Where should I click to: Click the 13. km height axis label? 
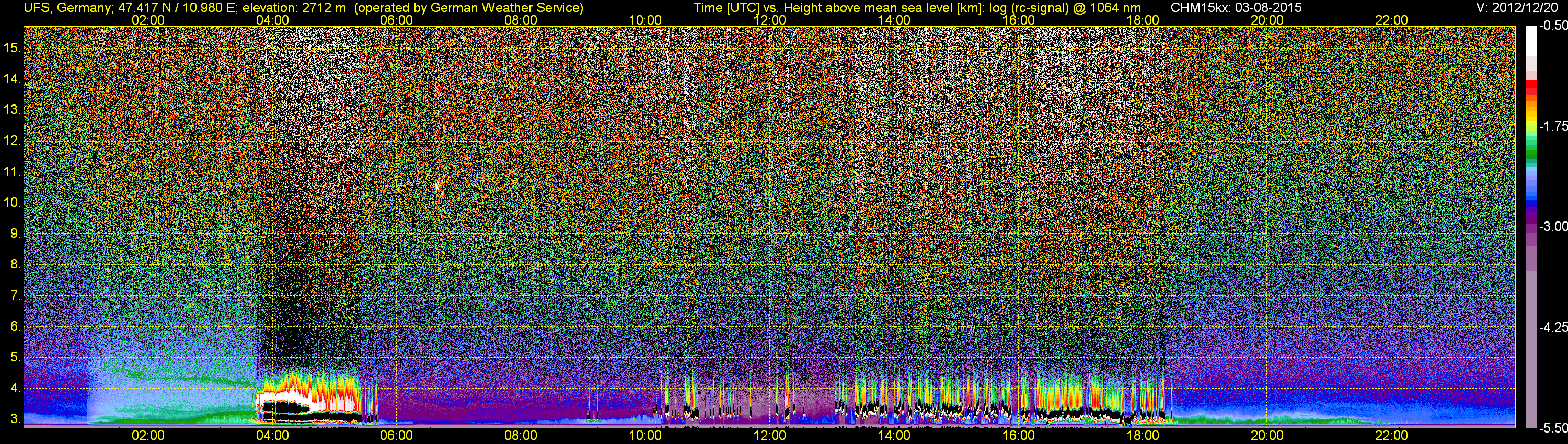coord(12,110)
